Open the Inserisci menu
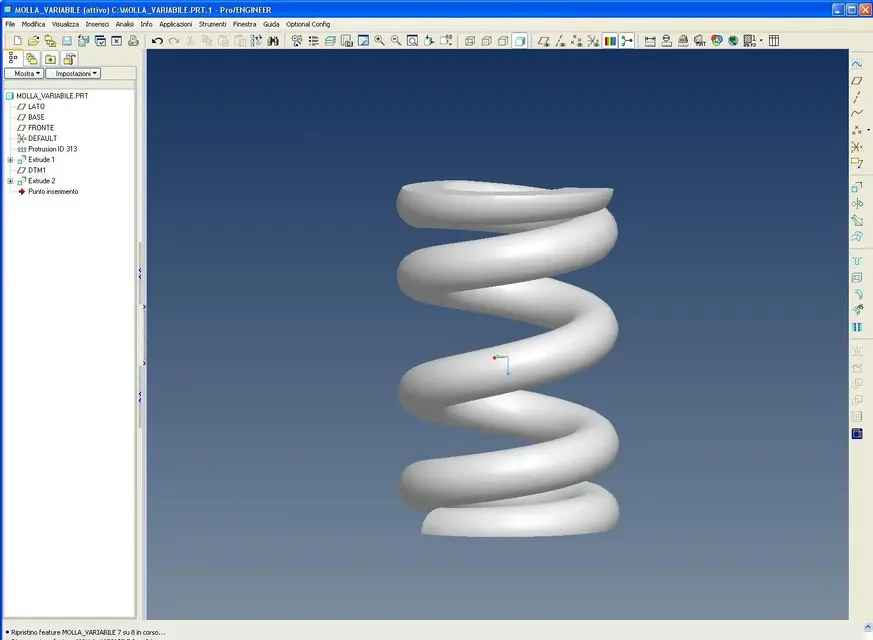 [97, 23]
